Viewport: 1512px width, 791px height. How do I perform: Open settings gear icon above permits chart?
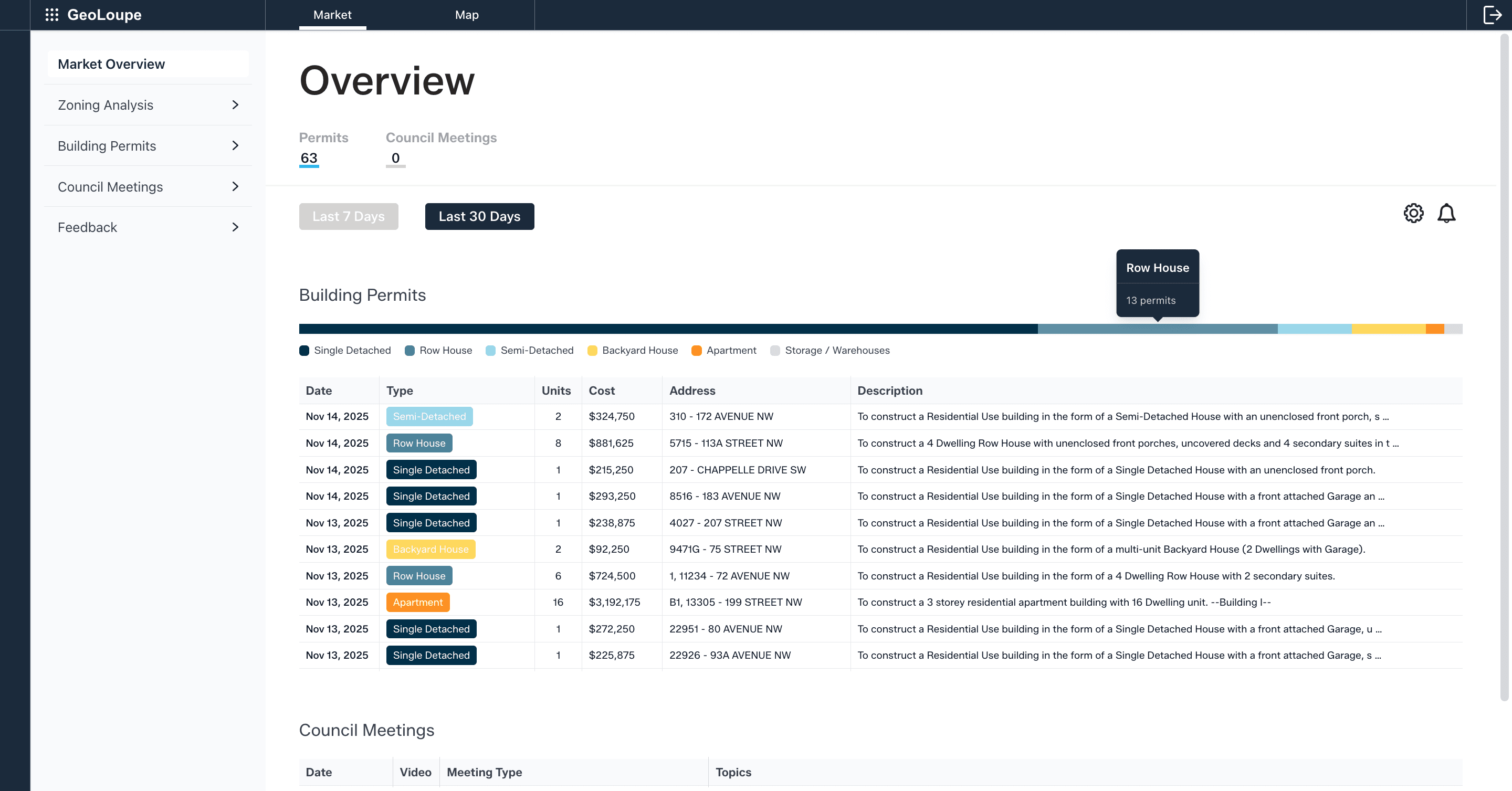(1413, 213)
